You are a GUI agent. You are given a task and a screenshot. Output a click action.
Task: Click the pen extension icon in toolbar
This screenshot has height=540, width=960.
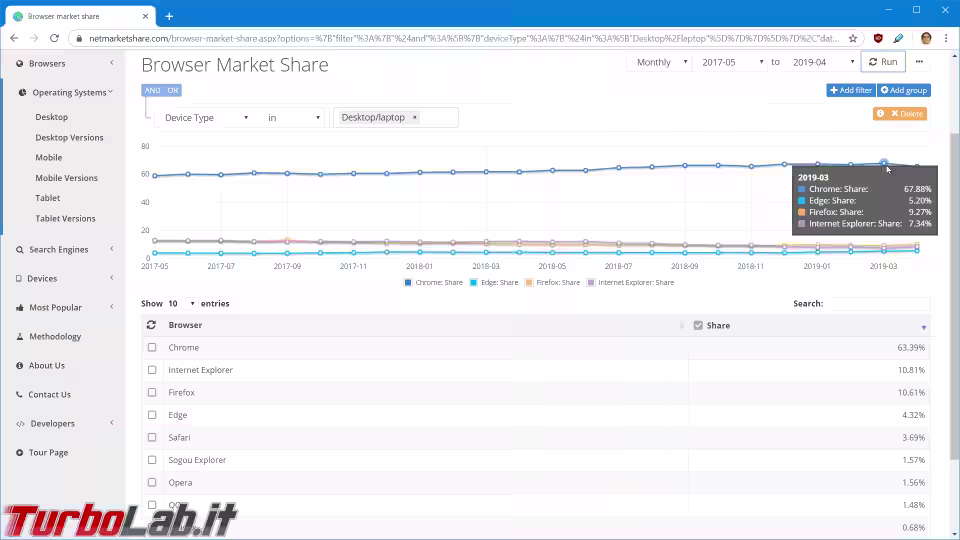click(x=898, y=38)
